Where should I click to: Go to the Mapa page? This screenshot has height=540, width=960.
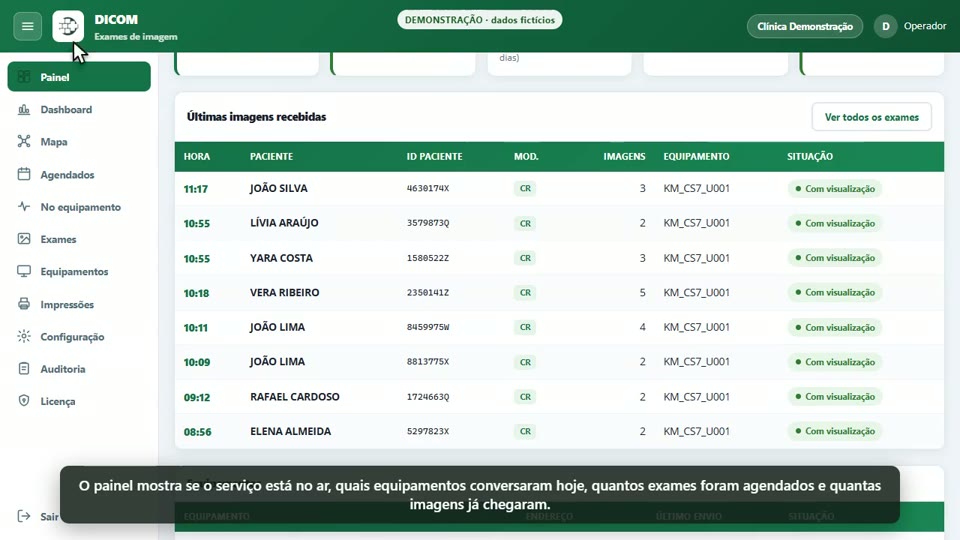pyautogui.click(x=79, y=141)
